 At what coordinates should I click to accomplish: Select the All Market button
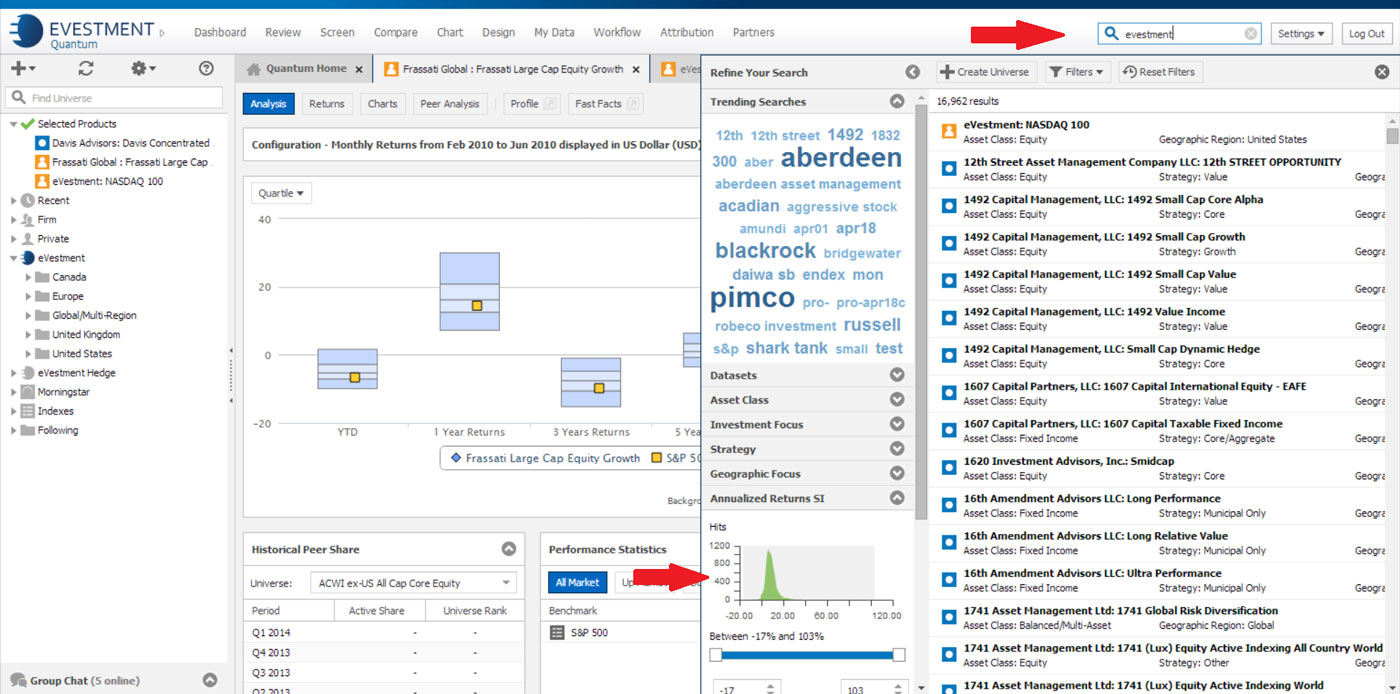(x=577, y=583)
